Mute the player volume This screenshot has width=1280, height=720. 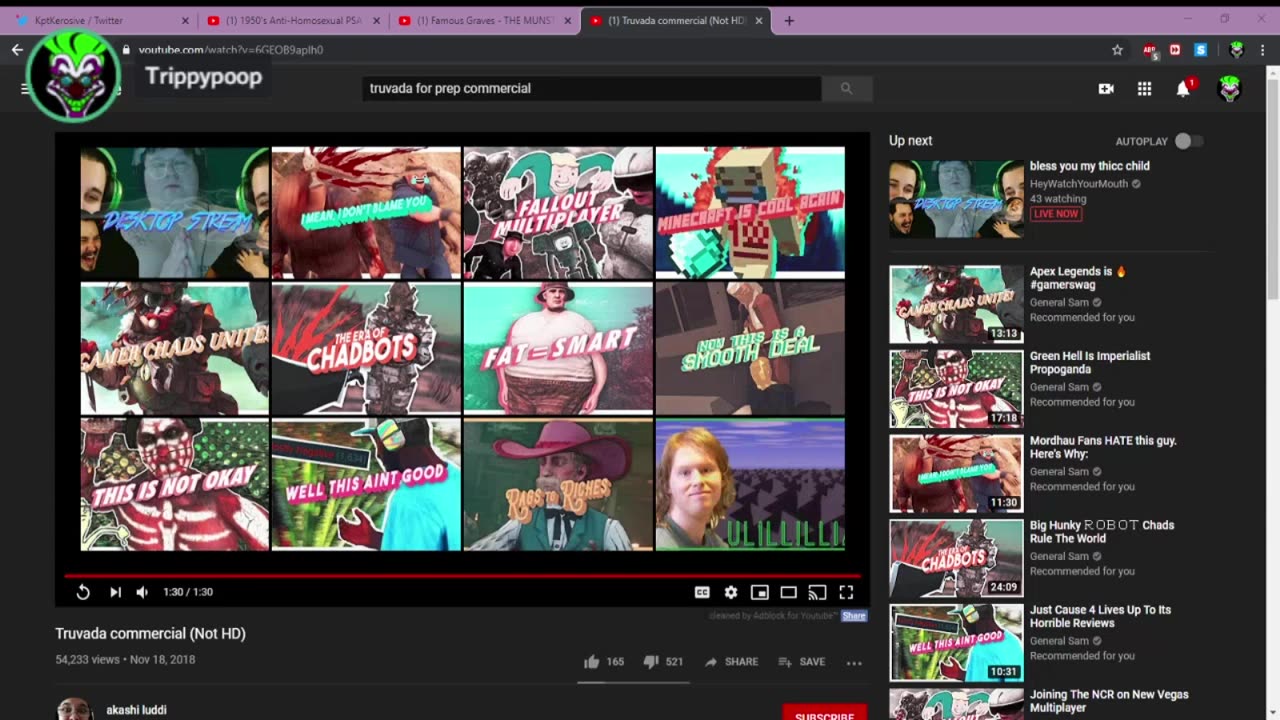point(142,592)
